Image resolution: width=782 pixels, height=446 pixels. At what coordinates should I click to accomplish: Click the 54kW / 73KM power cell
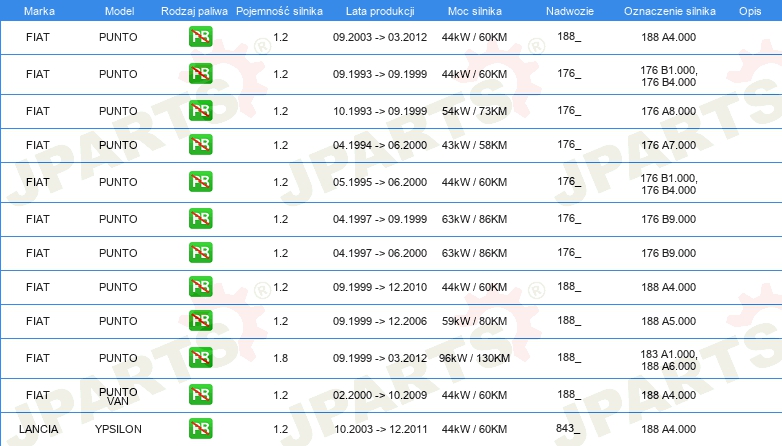point(474,111)
